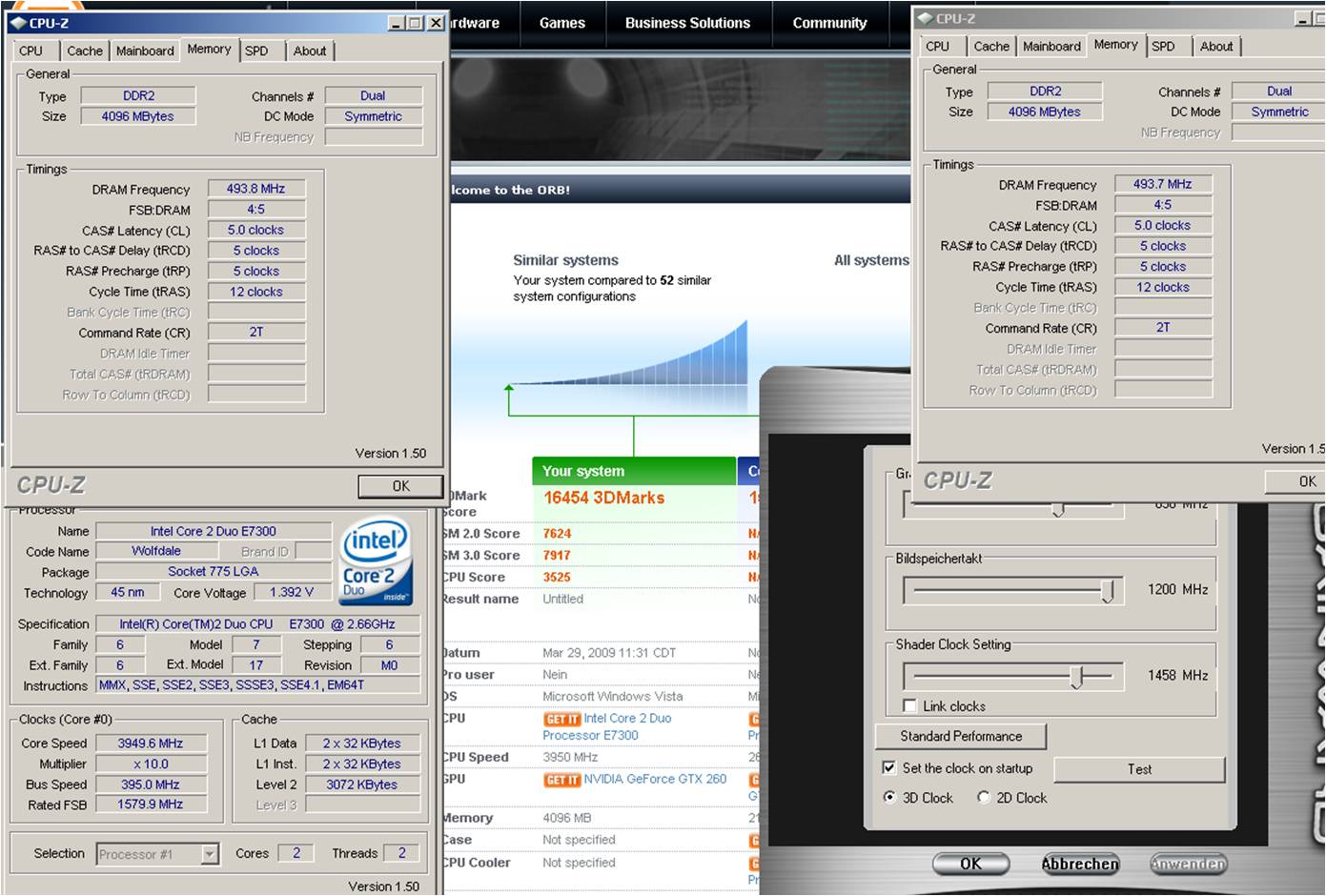
Task: Click Core Voltage 1.392 V field
Action: (292, 592)
